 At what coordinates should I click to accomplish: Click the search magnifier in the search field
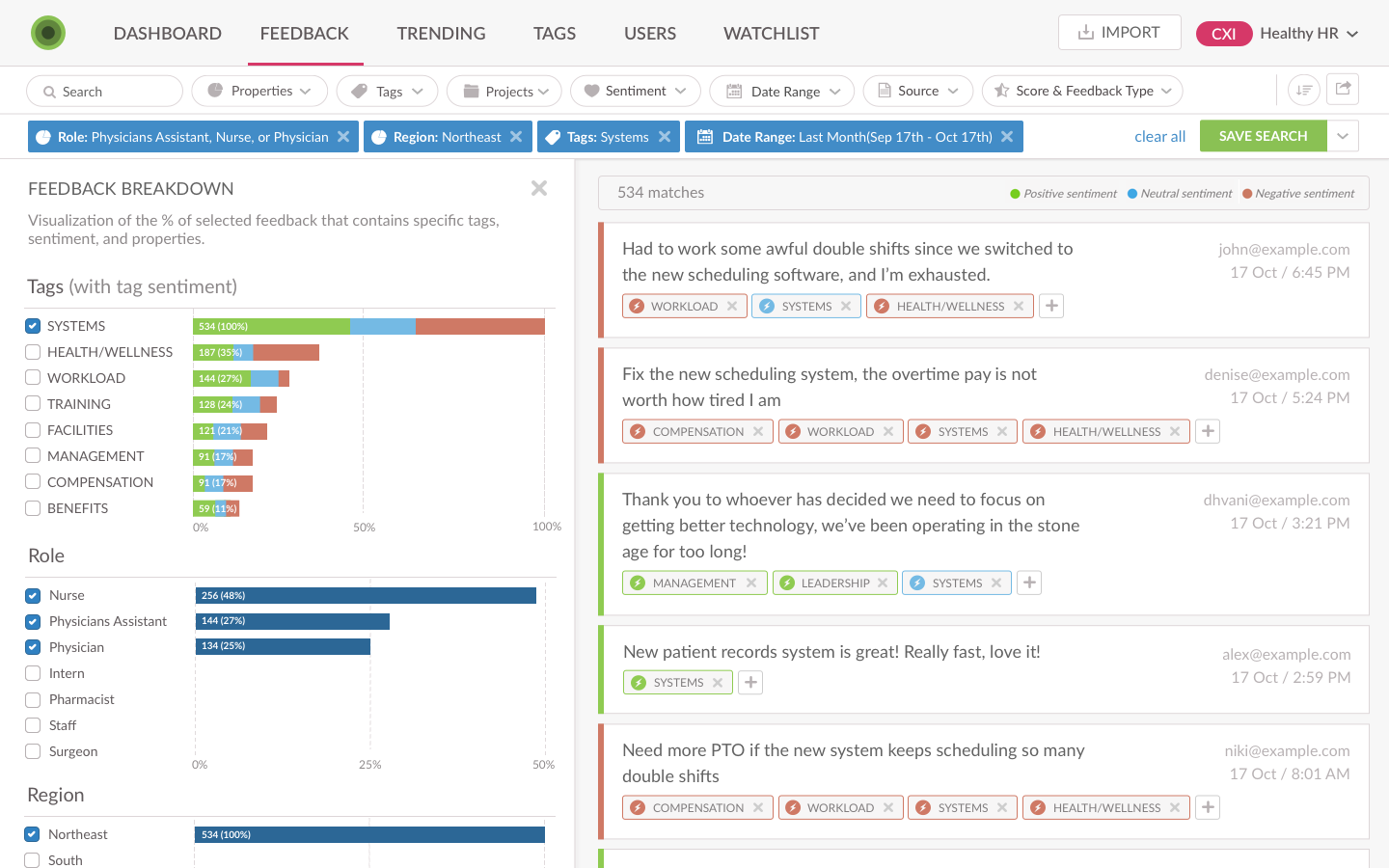(x=49, y=91)
